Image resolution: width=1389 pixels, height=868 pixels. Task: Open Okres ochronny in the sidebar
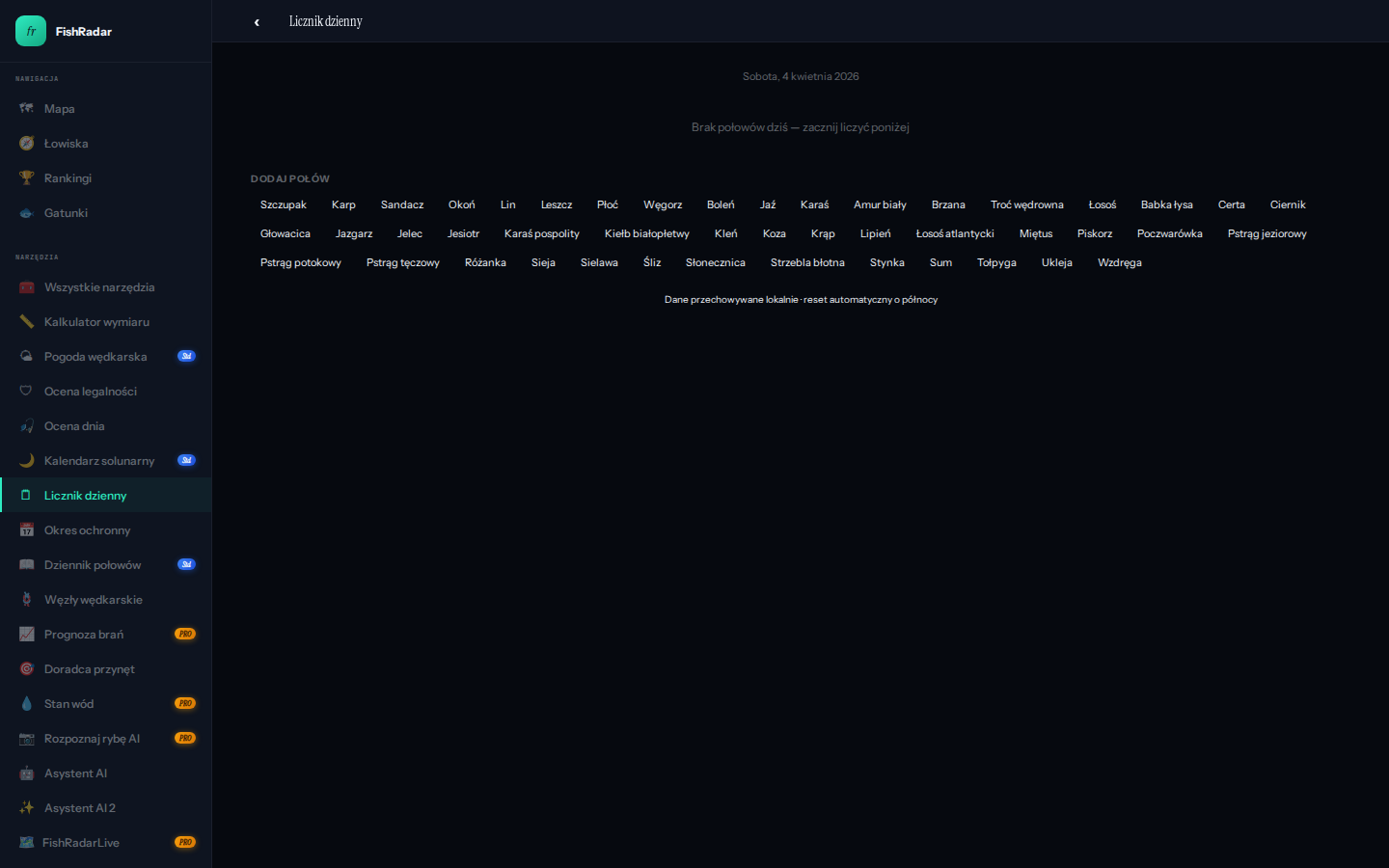[x=87, y=530]
